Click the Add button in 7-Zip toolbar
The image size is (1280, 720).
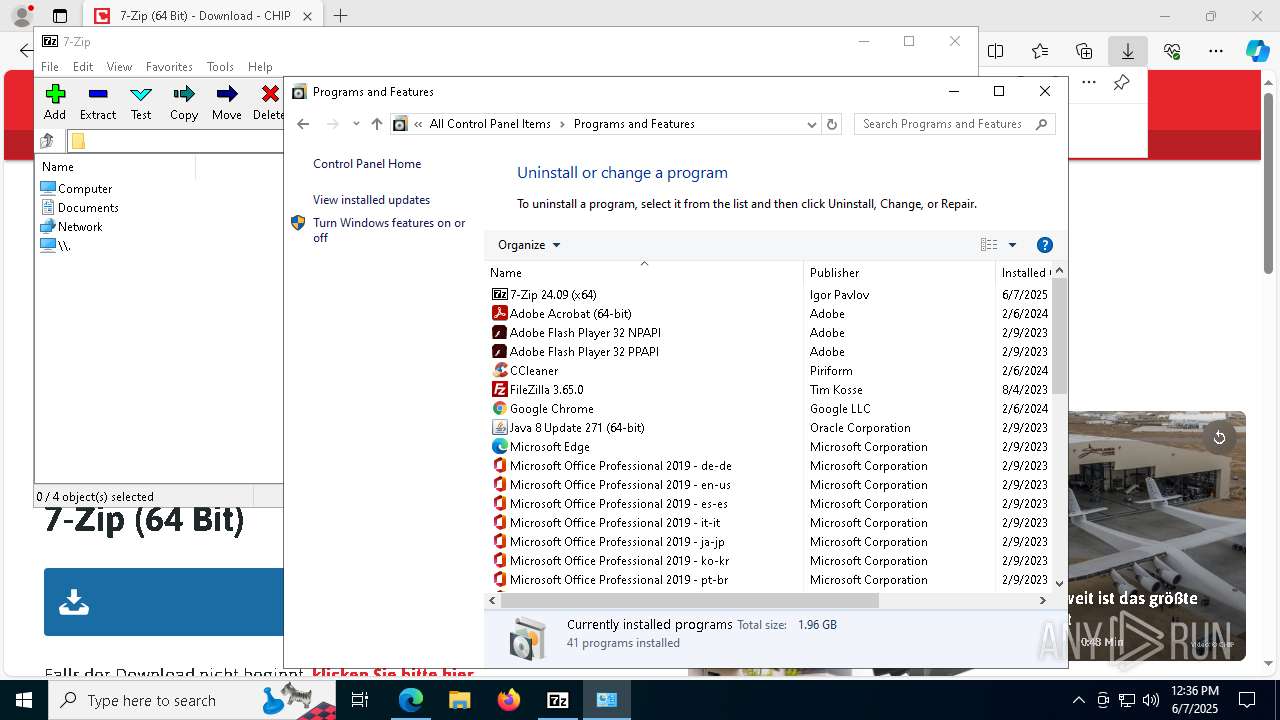[x=55, y=102]
